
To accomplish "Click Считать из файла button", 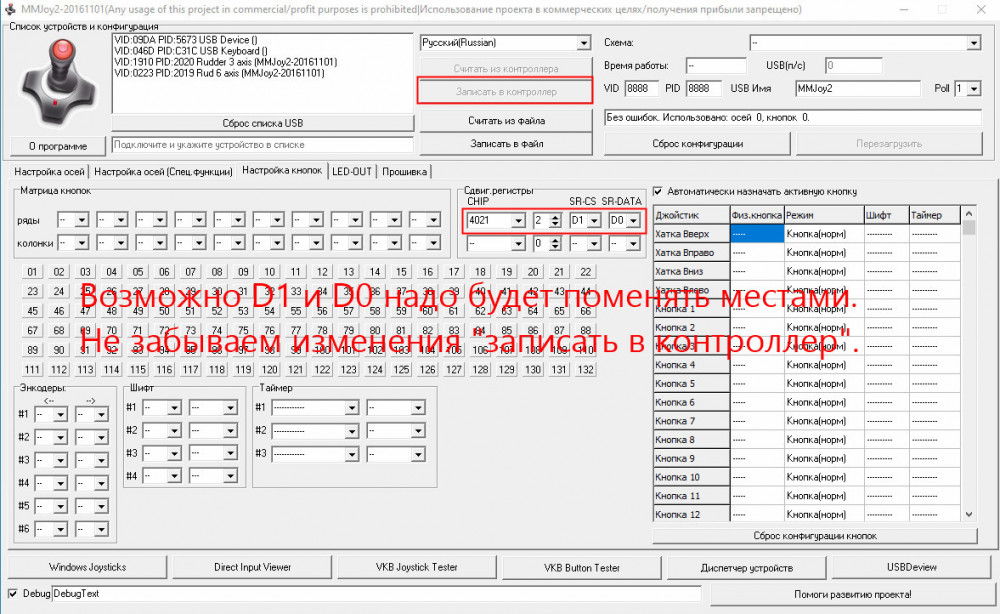I will click(x=506, y=121).
